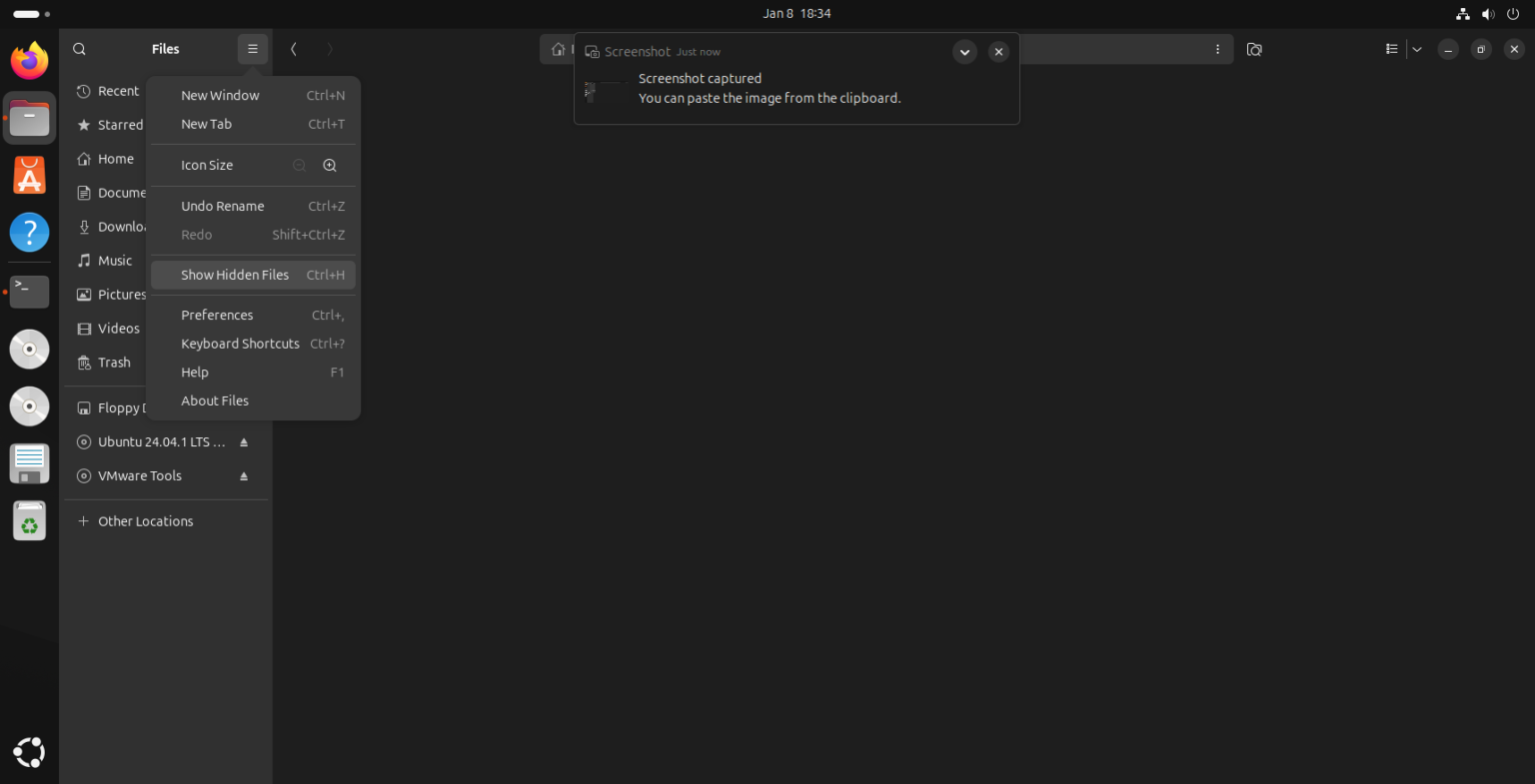The height and width of the screenshot is (784, 1535).
Task: Open About Files
Action: coord(214,399)
